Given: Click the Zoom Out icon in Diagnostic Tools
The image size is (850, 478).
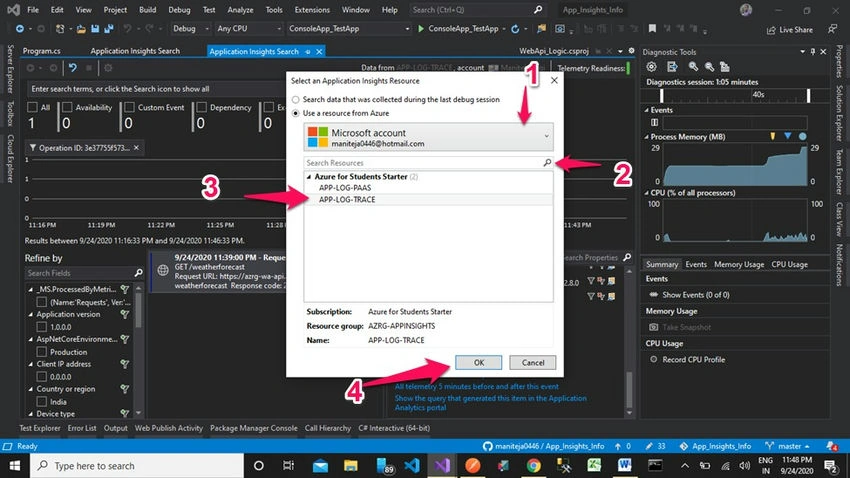Looking at the screenshot, I should click(709, 67).
